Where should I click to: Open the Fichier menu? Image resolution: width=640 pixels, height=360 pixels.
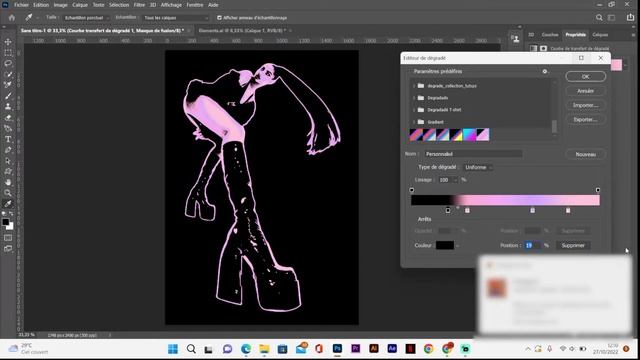[21, 5]
